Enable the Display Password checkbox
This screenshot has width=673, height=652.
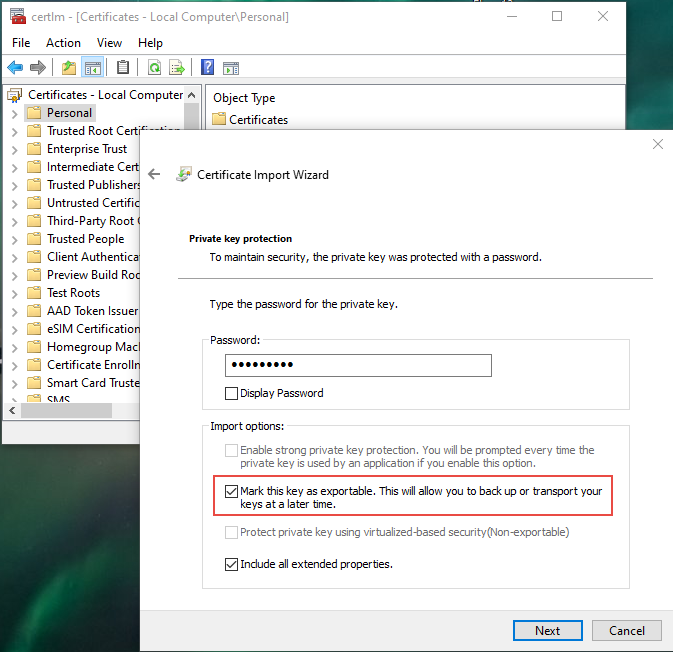point(232,393)
